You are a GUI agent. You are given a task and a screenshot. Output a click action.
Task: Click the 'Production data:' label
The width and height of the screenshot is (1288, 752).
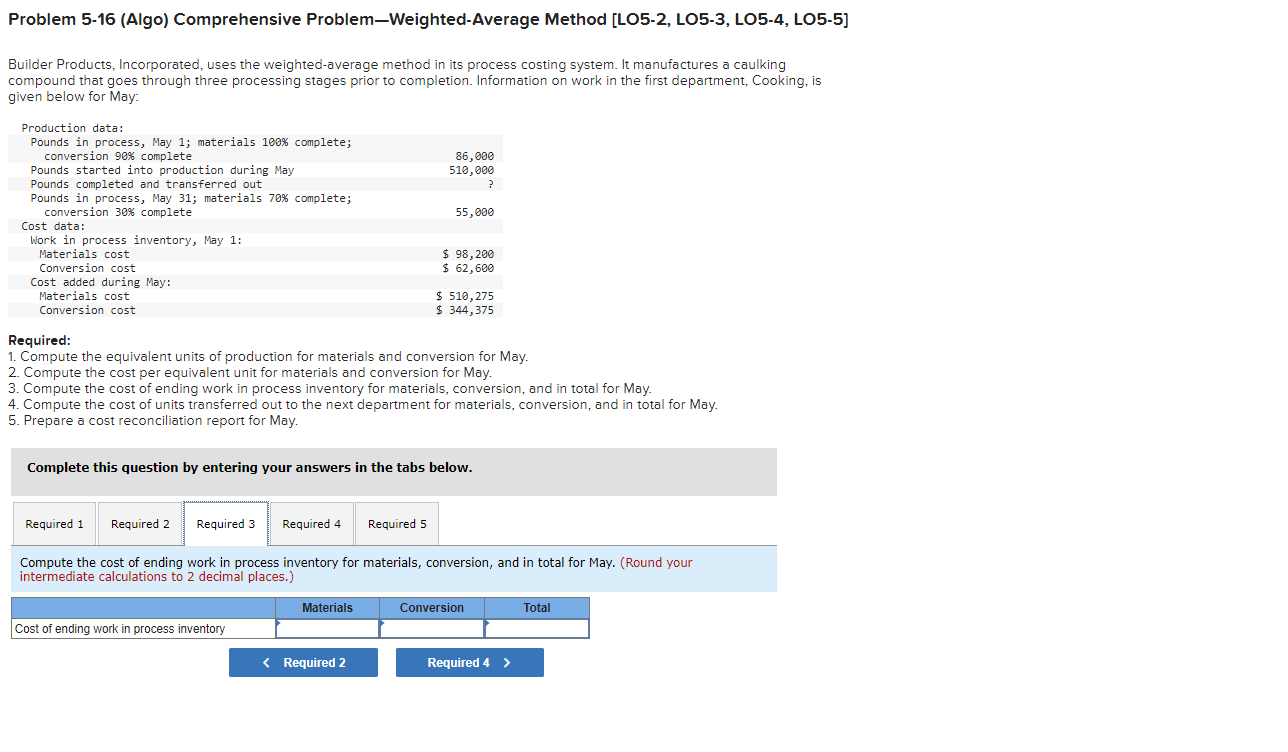click(x=73, y=129)
